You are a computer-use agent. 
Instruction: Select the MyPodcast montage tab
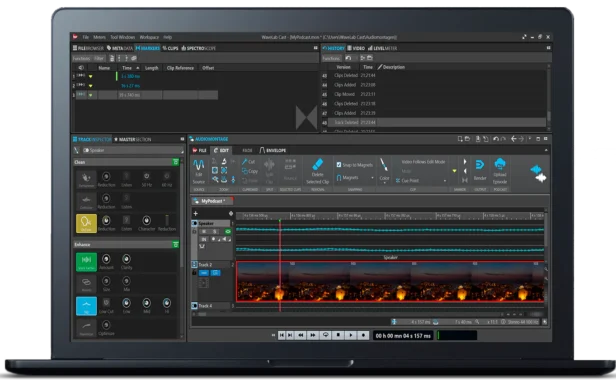(213, 201)
